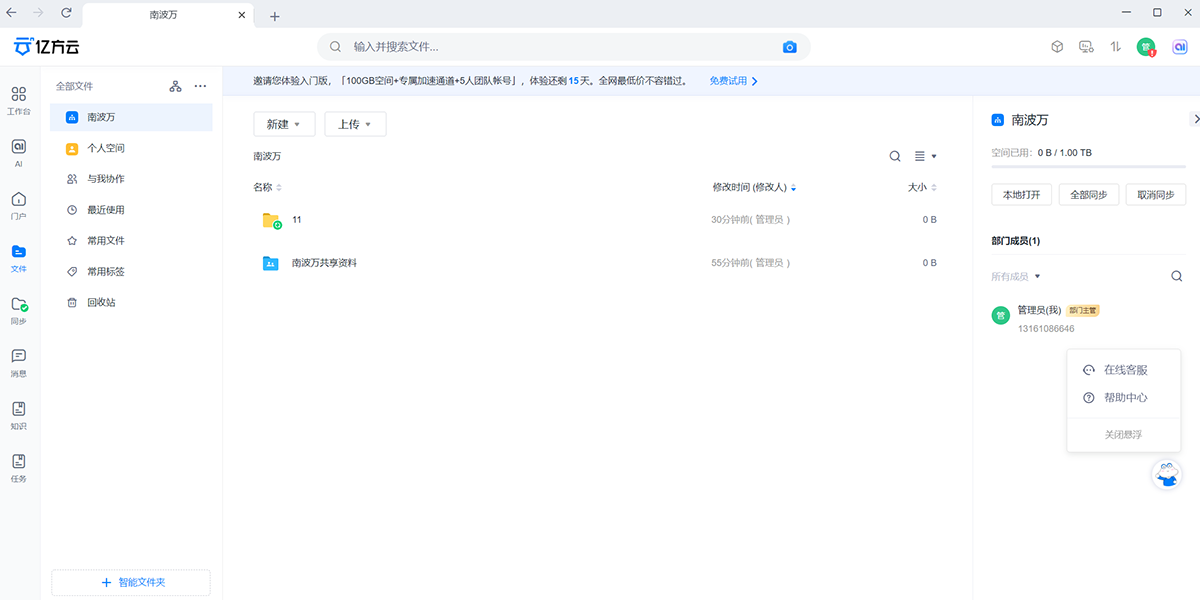Expand the 上传 dropdown
This screenshot has width=1200, height=600.
click(355, 123)
